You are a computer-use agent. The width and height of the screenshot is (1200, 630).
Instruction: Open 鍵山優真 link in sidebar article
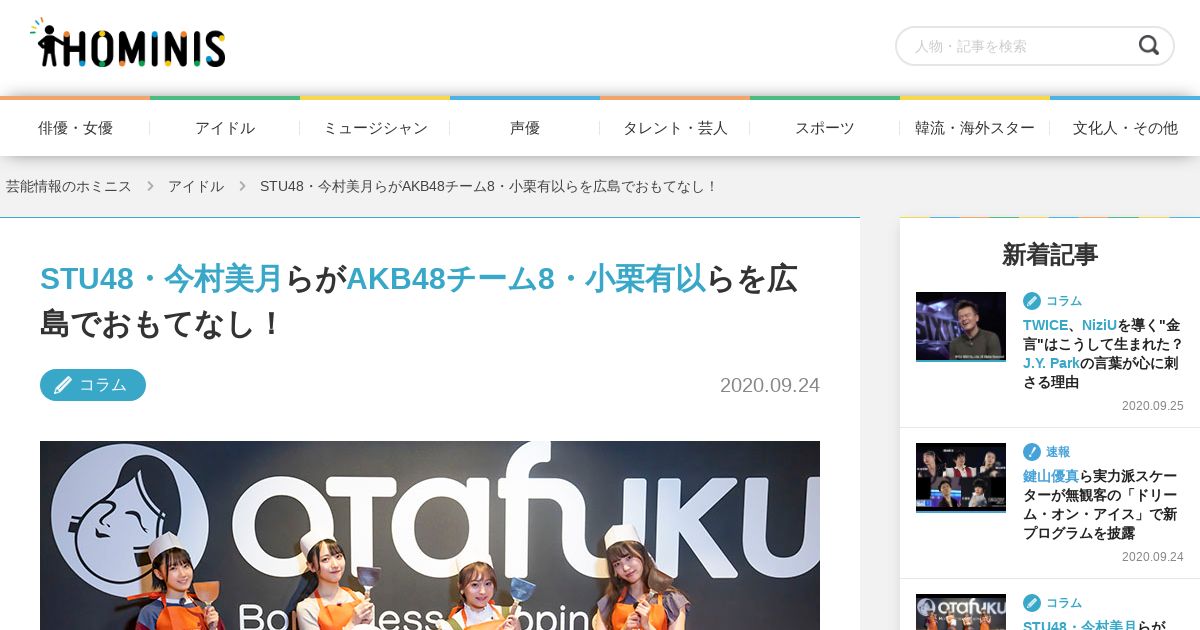coord(1051,476)
